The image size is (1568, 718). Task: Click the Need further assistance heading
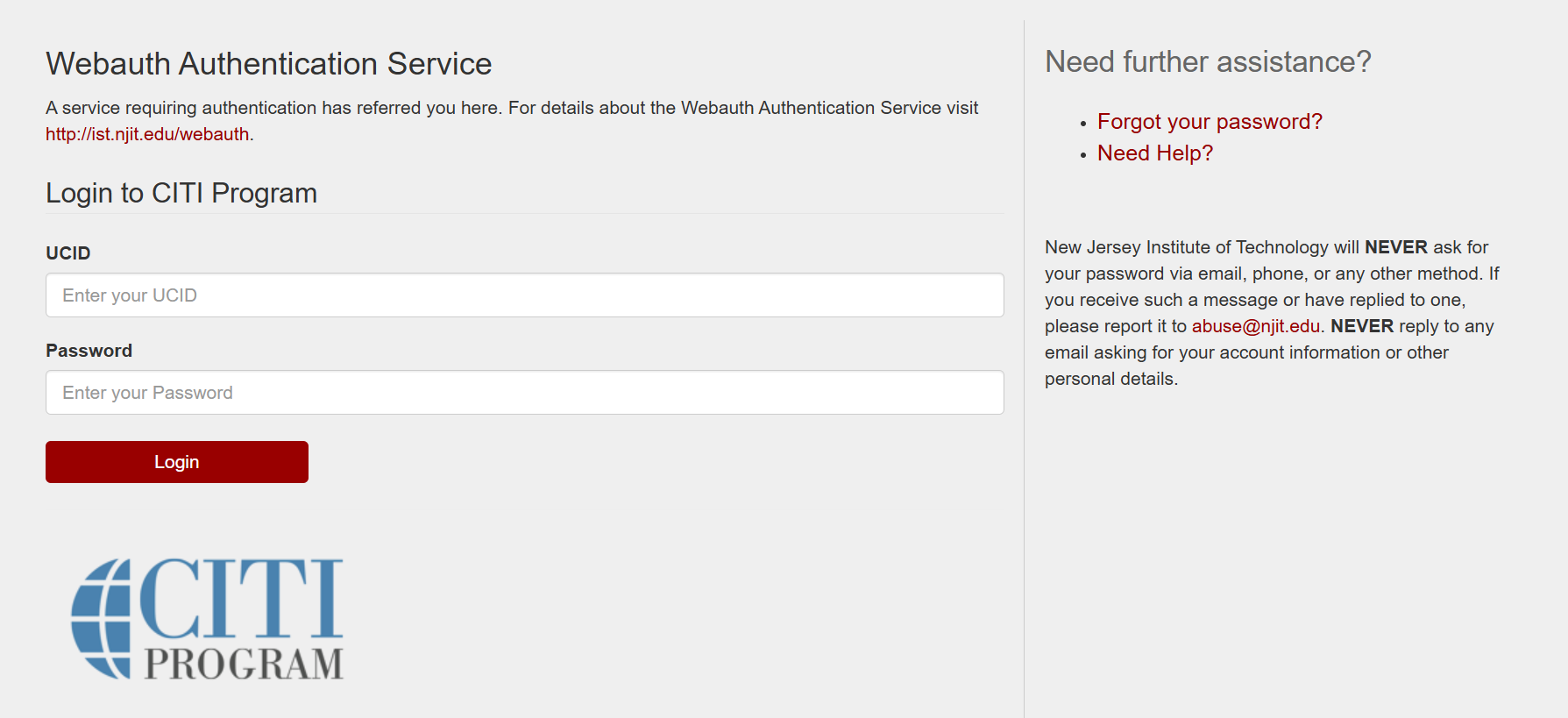coord(1207,62)
